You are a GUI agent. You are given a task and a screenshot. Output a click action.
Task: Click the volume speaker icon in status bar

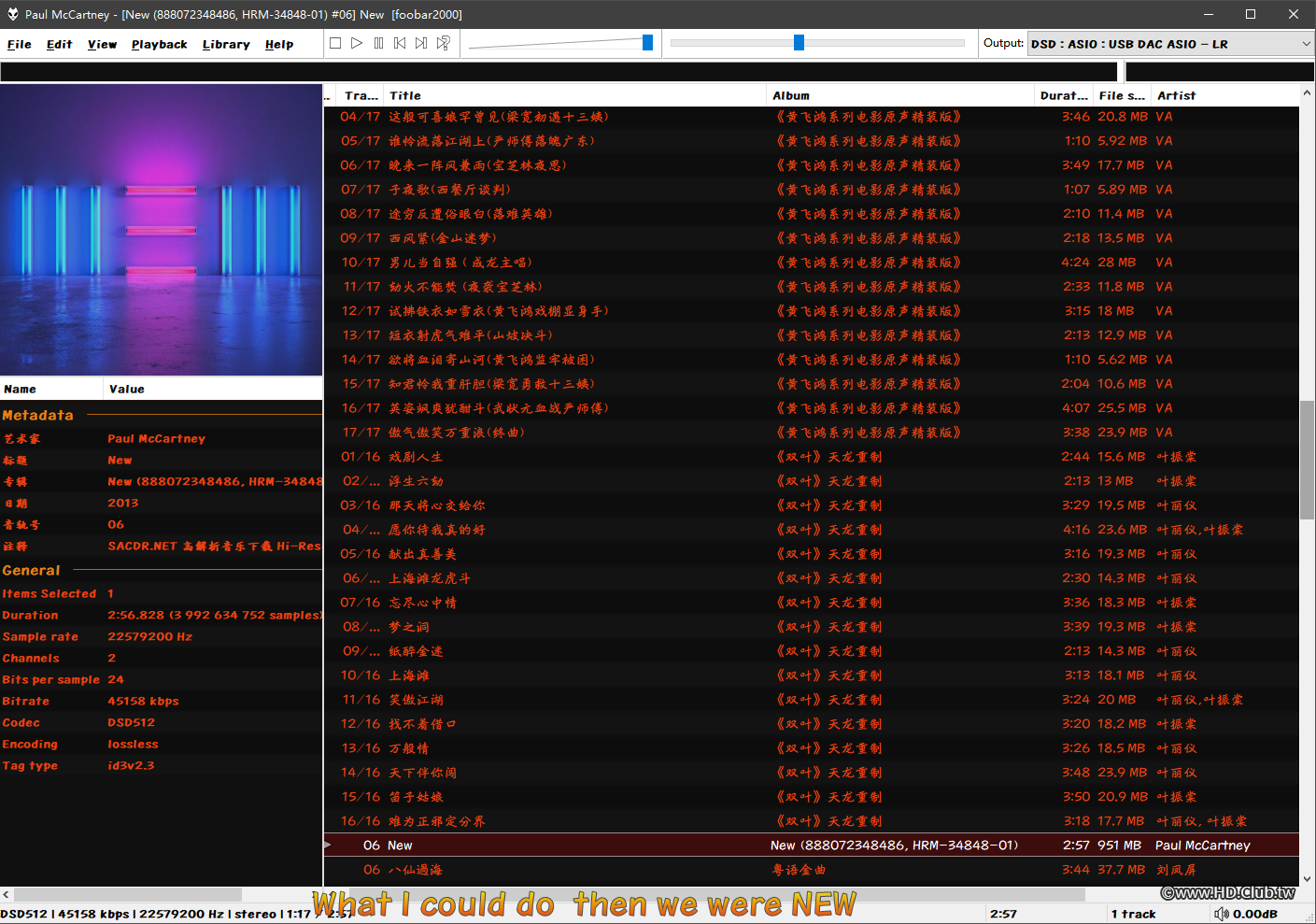1222,914
